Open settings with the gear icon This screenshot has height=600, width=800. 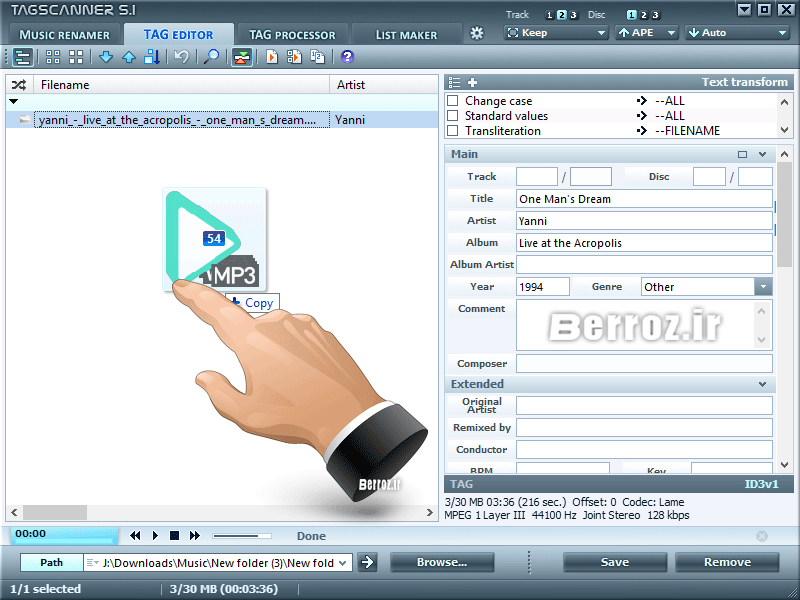[477, 34]
